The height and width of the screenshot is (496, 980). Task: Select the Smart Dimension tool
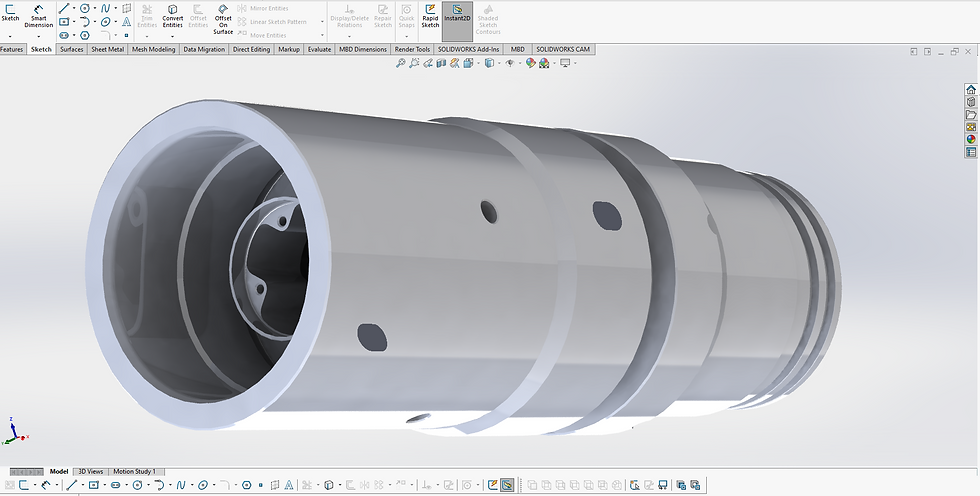pos(38,17)
